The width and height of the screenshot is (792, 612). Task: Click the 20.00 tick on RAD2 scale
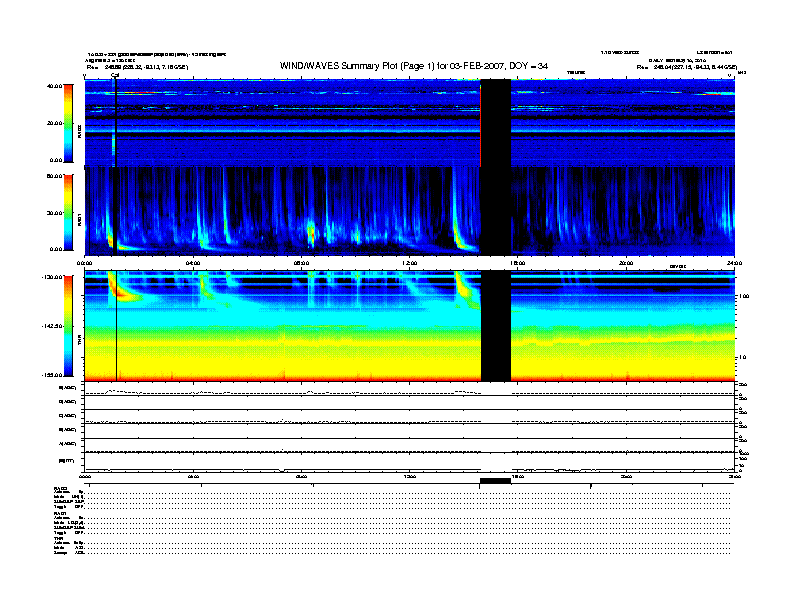54,123
